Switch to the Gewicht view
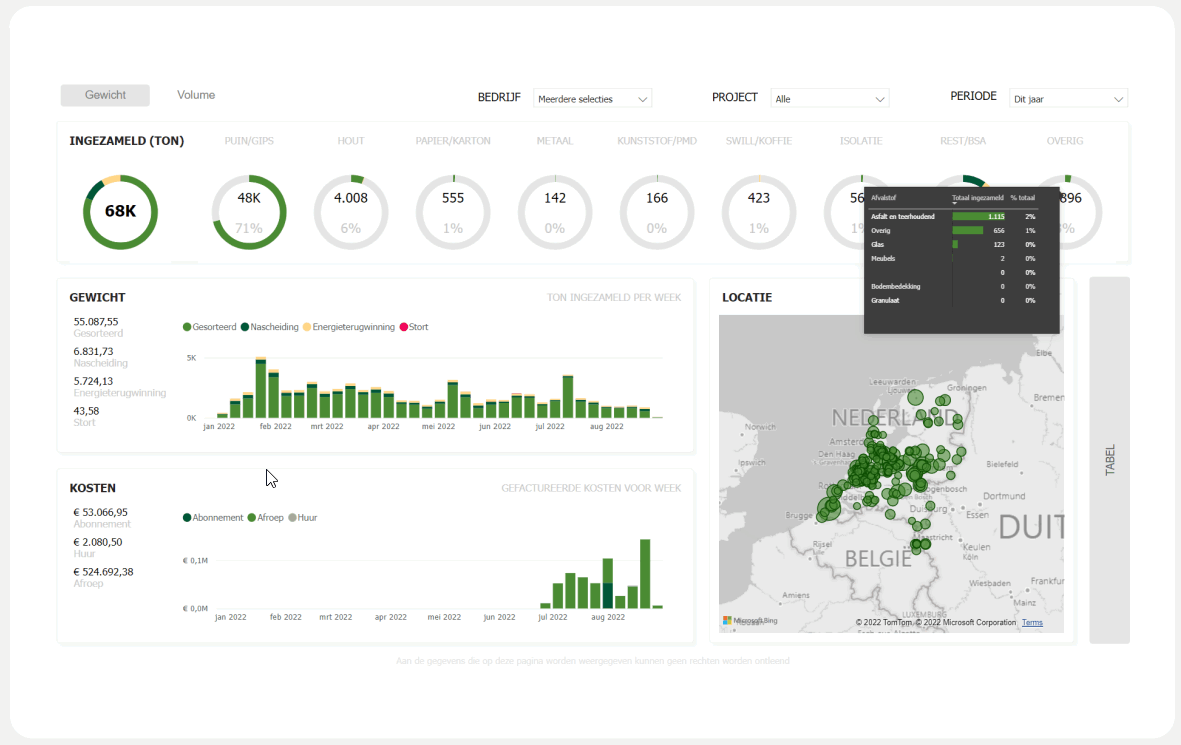This screenshot has height=745, width=1181. [x=105, y=95]
